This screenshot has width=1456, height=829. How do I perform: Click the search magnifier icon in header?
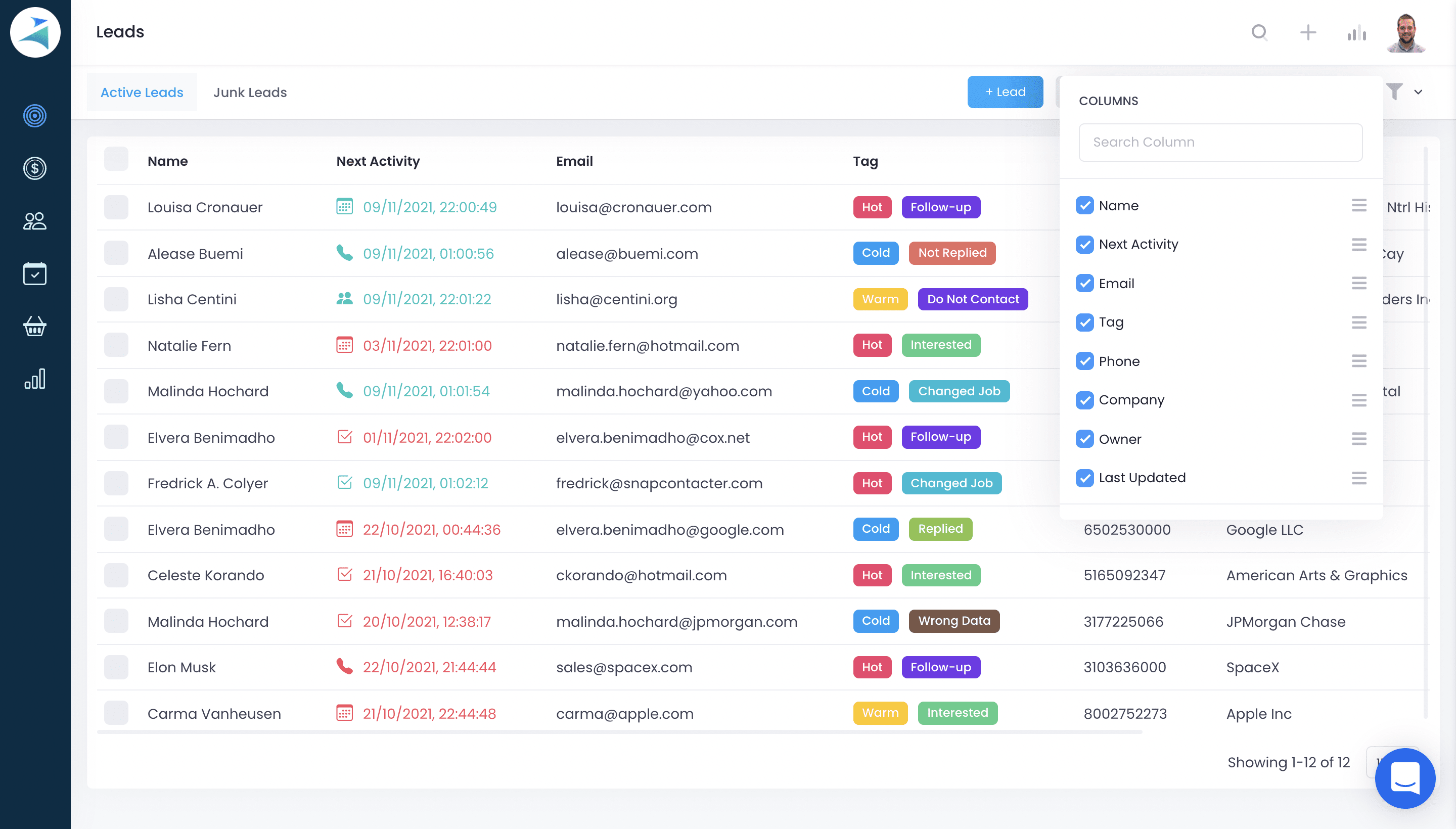point(1259,32)
